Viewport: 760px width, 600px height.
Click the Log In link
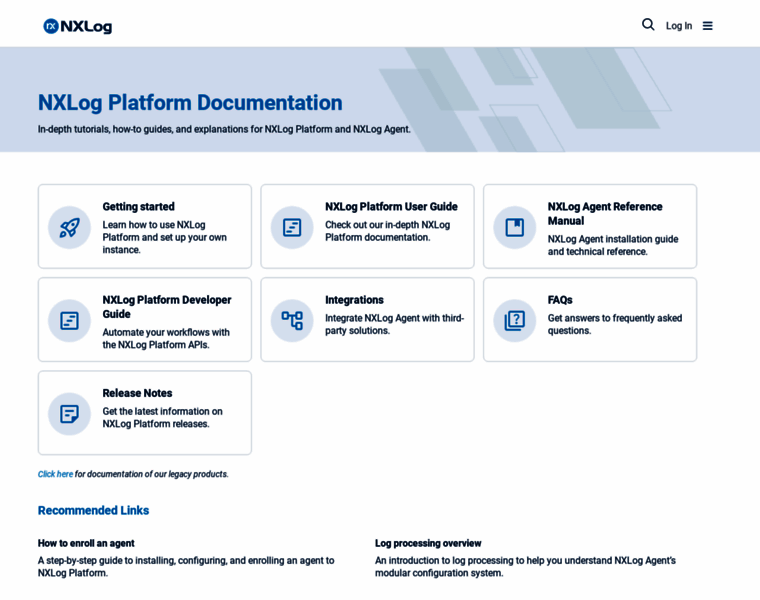tap(679, 26)
